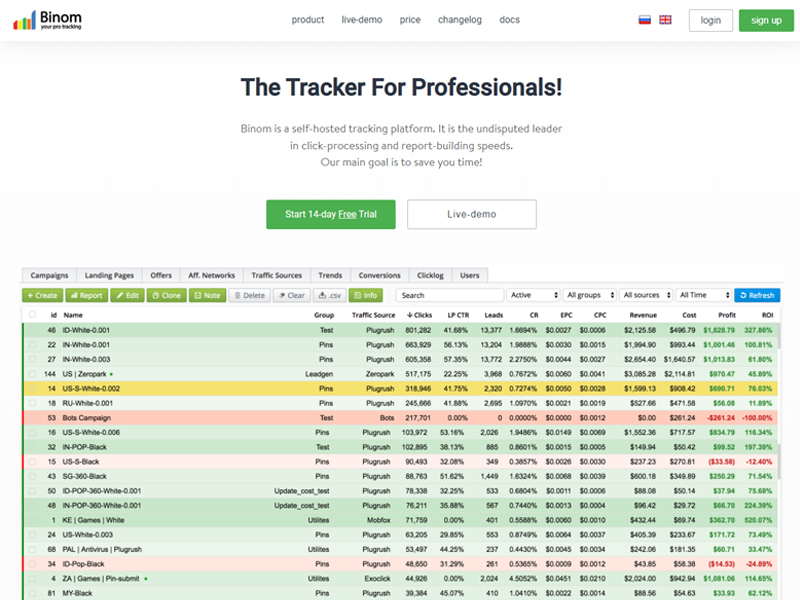Click campaign name US-S-White-0.002
The image size is (800, 600).
(91, 389)
